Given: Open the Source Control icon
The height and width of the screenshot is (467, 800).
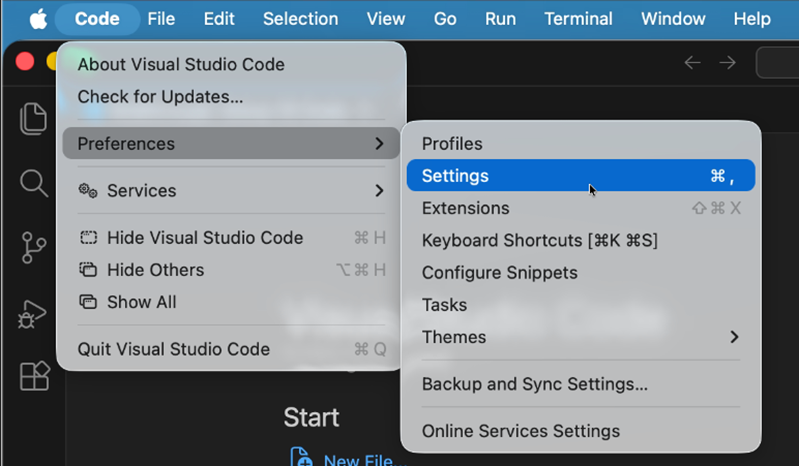Looking at the screenshot, I should [x=34, y=247].
